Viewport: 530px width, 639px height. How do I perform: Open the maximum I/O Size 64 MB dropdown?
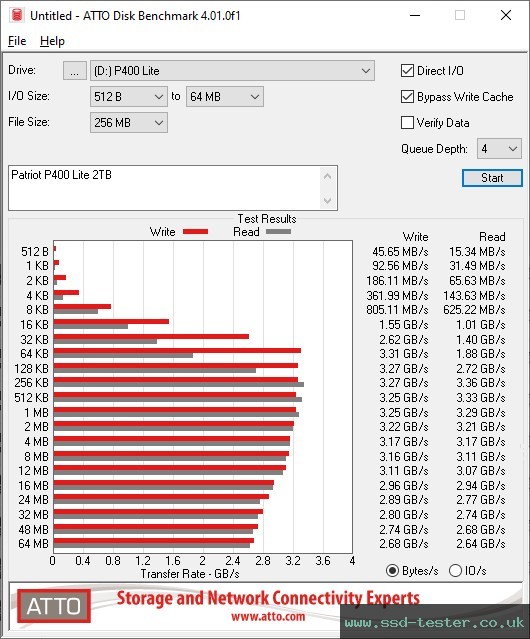pyautogui.click(x=225, y=97)
